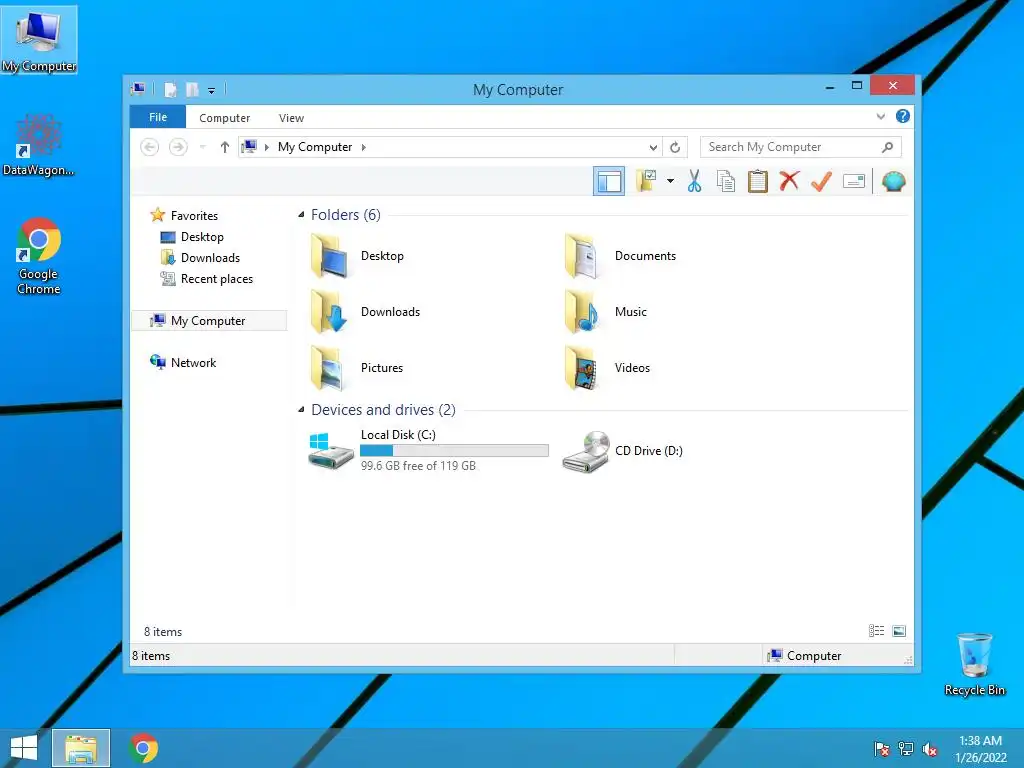The image size is (1024, 768).
Task: Click the Action Center flag tray icon
Action: (x=882, y=749)
